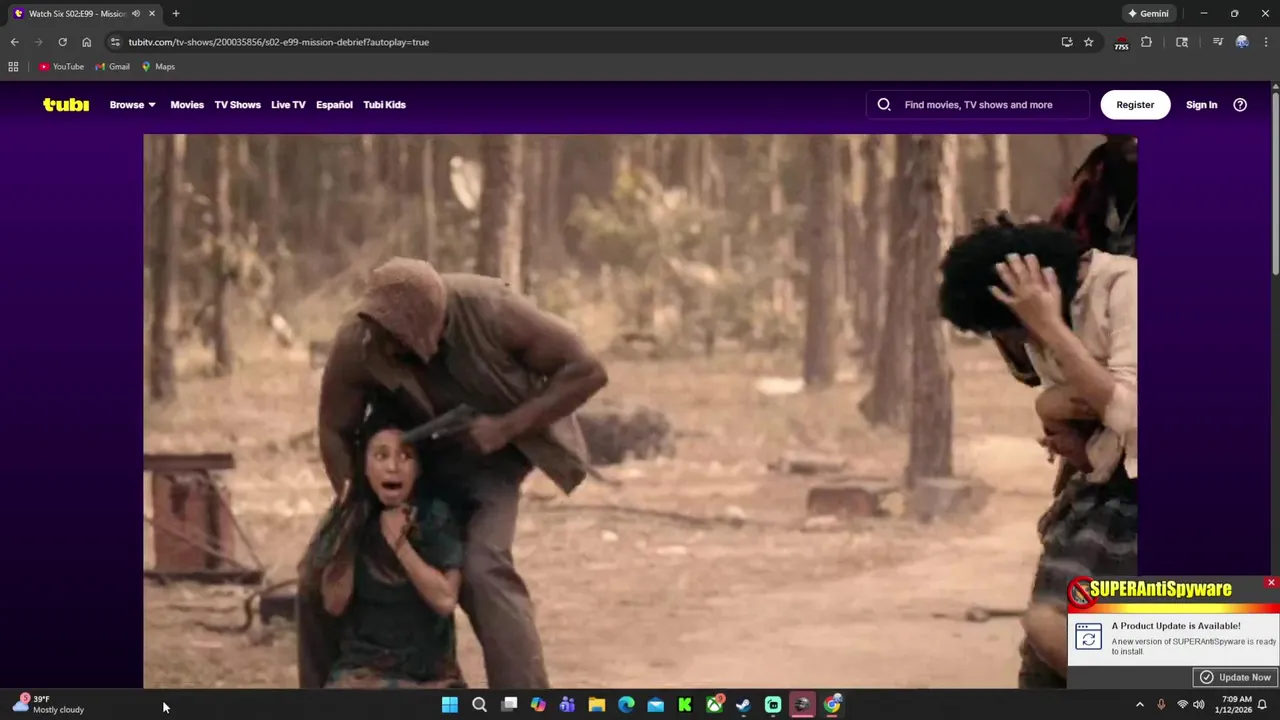Click Update Now in SUPERAntiSpyware popup

click(x=1236, y=677)
